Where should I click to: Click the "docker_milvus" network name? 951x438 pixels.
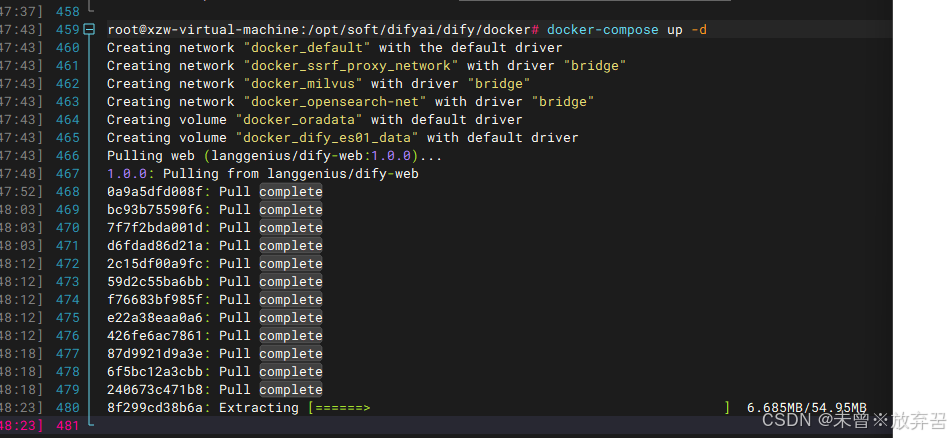click(x=303, y=84)
